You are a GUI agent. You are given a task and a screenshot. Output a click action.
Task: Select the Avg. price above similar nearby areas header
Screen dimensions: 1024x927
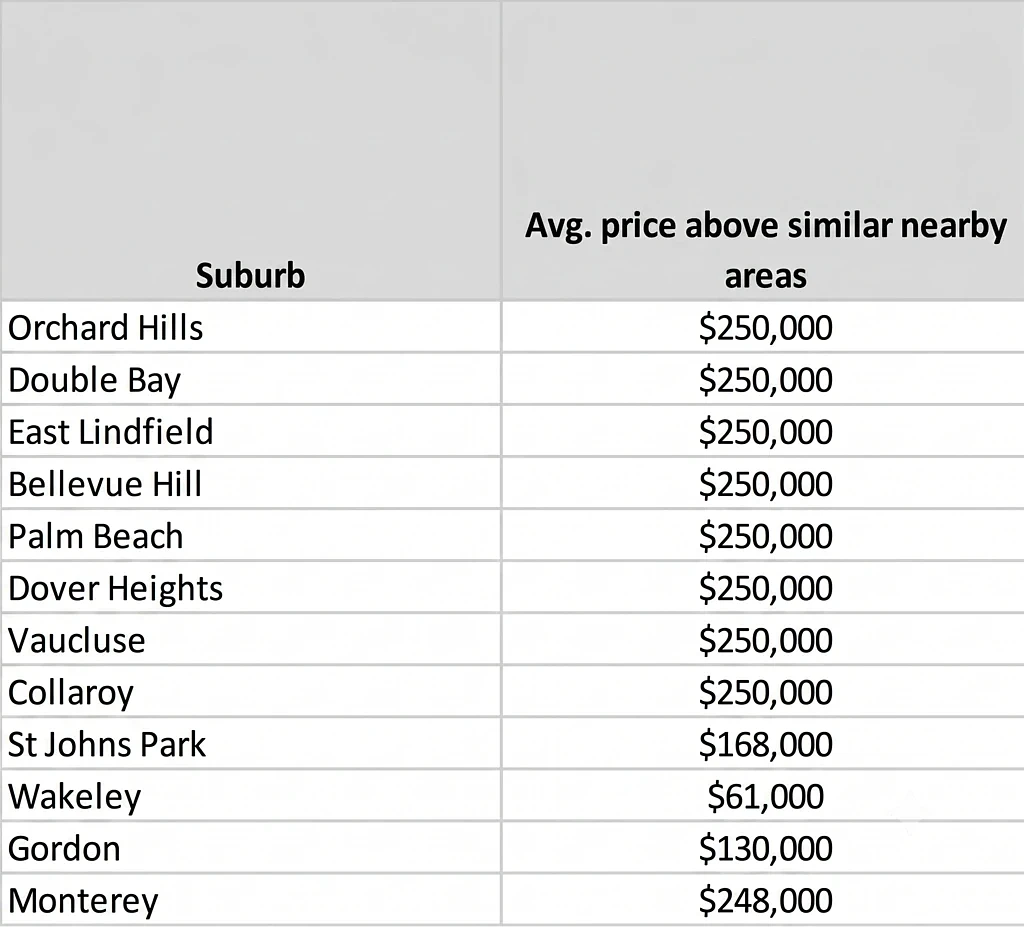pyautogui.click(x=763, y=150)
